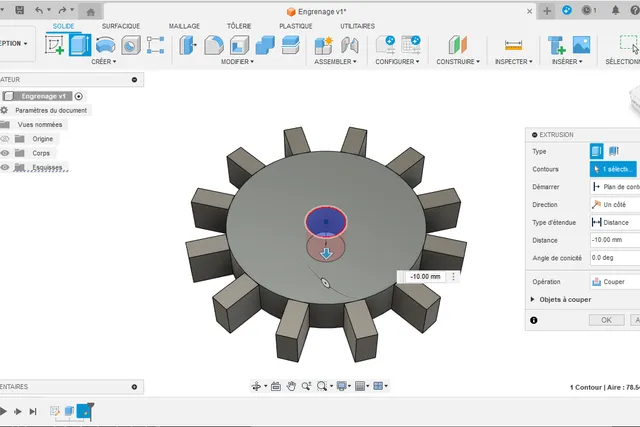
Task: Select the Insert Fastener tool
Action: click(556, 45)
